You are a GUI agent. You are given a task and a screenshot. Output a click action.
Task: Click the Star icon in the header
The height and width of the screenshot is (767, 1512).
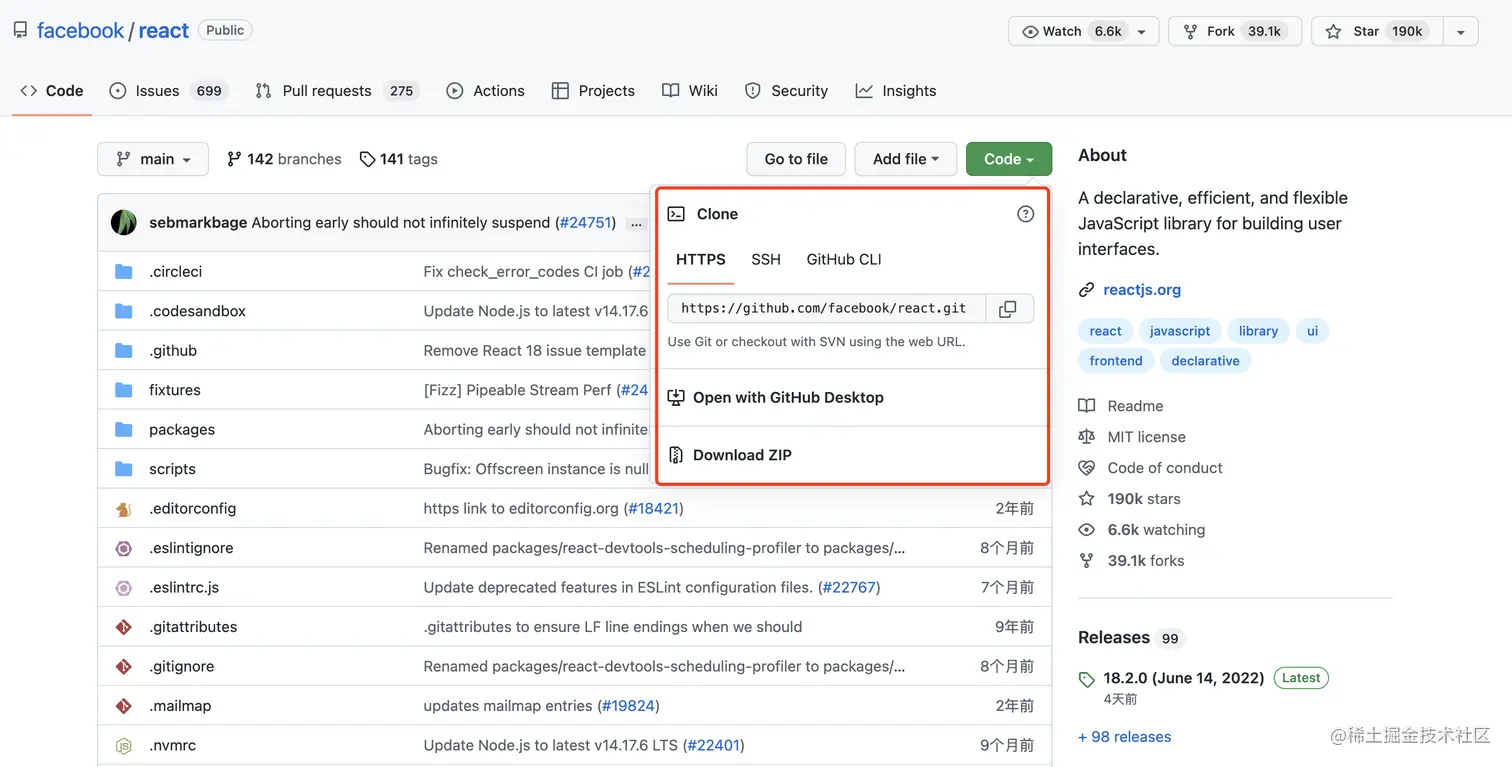pyautogui.click(x=1333, y=32)
